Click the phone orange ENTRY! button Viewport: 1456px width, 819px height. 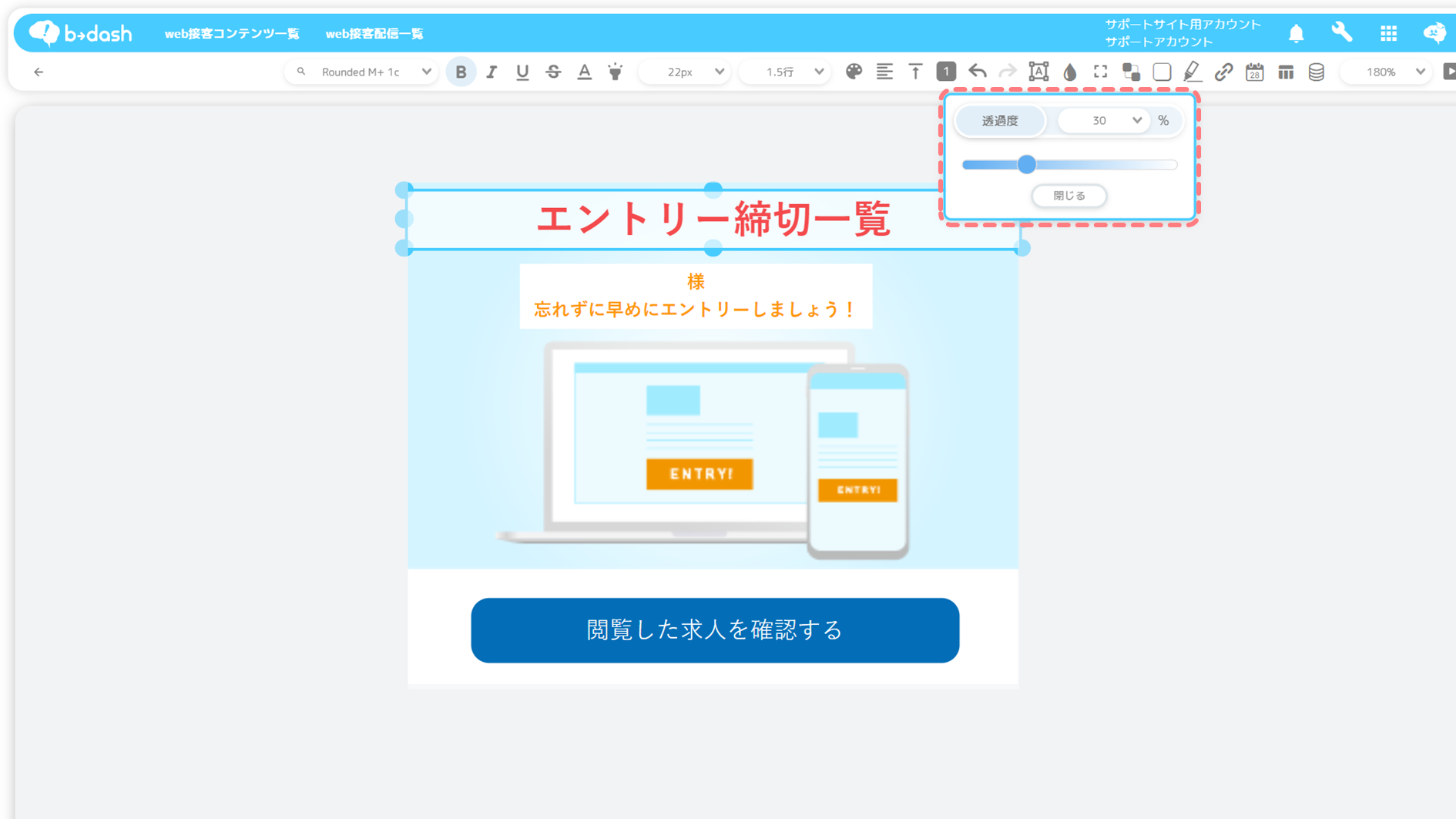(857, 490)
